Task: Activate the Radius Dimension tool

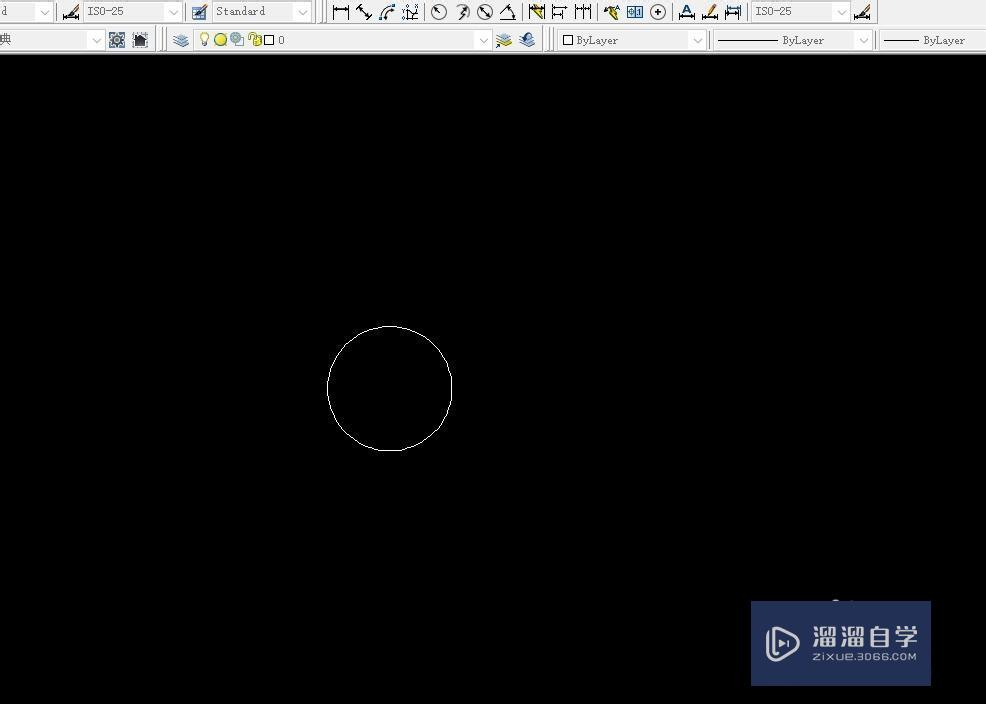Action: coord(438,12)
